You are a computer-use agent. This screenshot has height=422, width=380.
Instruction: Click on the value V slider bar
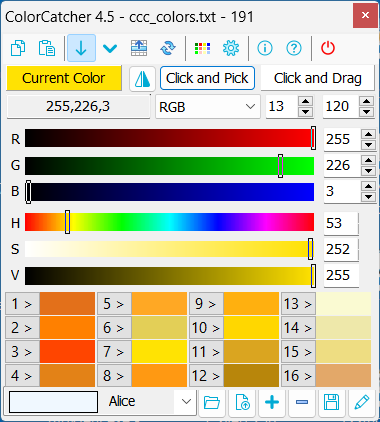pyautogui.click(x=169, y=276)
